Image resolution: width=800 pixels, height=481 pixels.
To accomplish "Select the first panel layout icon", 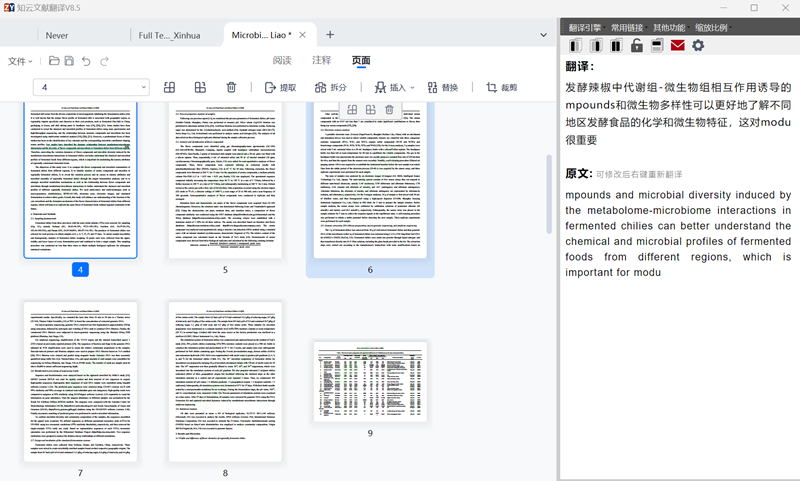I will tap(577, 46).
